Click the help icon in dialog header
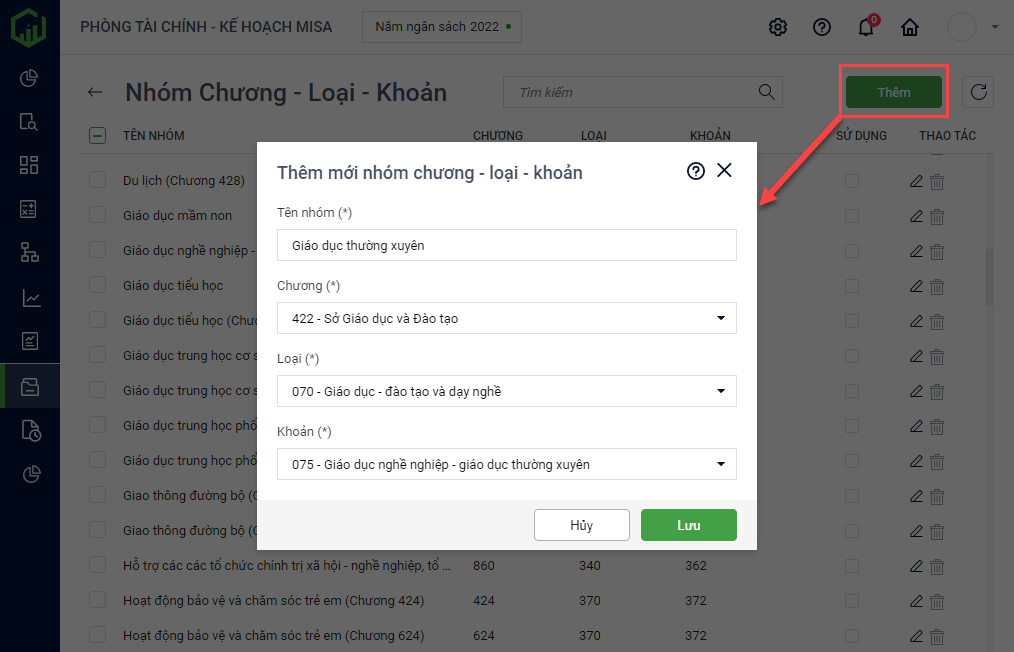The height and width of the screenshot is (652, 1014). [696, 171]
